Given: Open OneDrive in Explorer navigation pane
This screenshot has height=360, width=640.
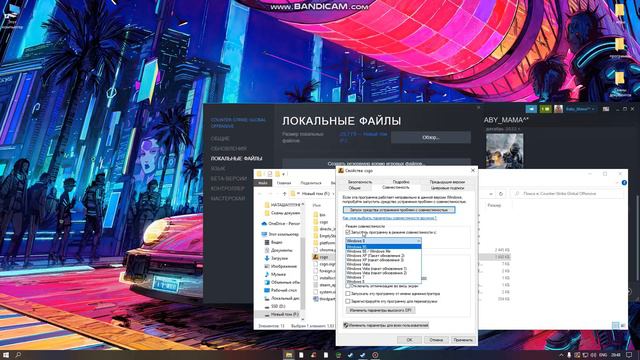Looking at the screenshot, I should 281,224.
